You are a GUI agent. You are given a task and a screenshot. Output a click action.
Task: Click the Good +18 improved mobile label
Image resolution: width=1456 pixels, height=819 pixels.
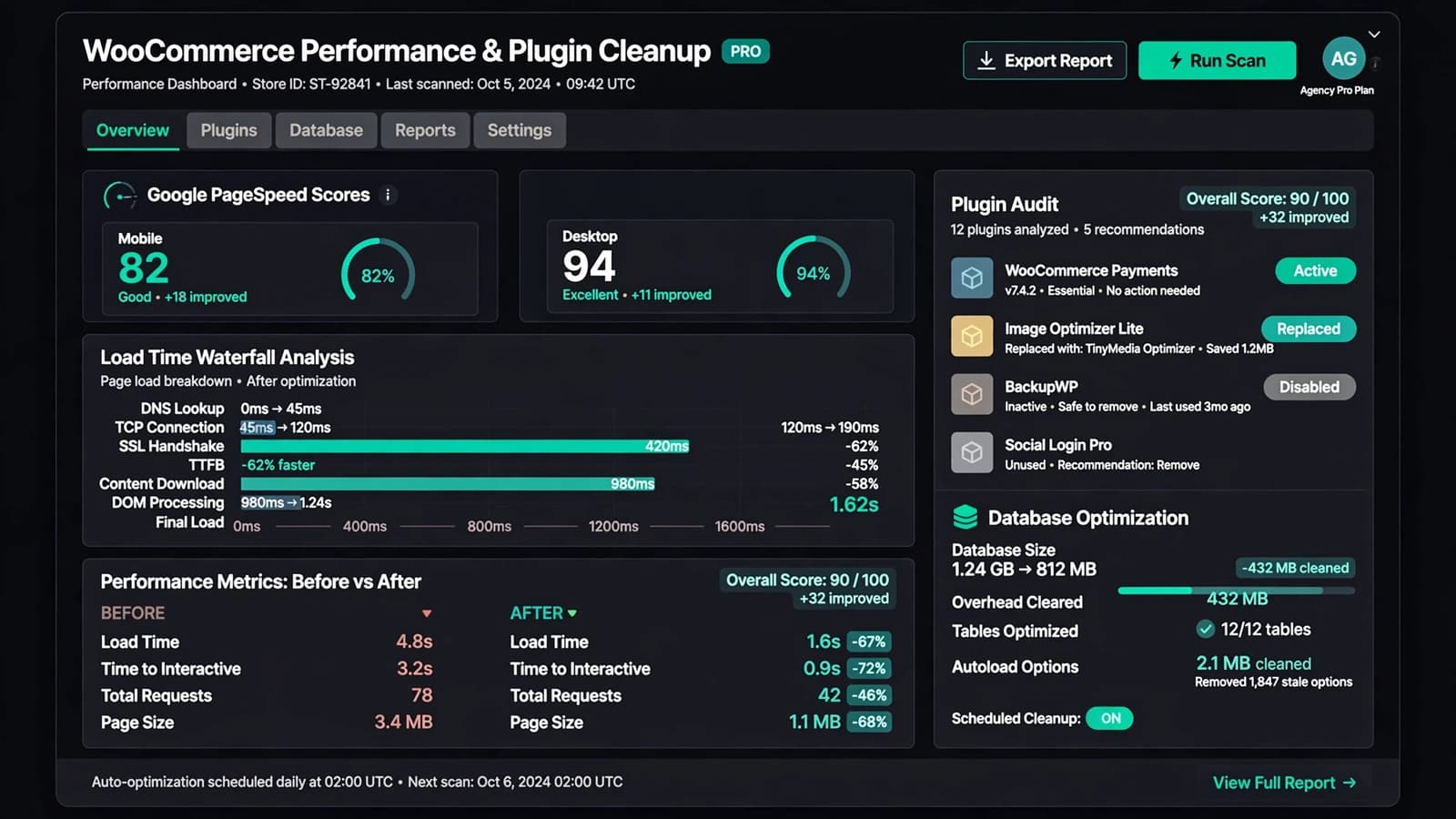182,297
